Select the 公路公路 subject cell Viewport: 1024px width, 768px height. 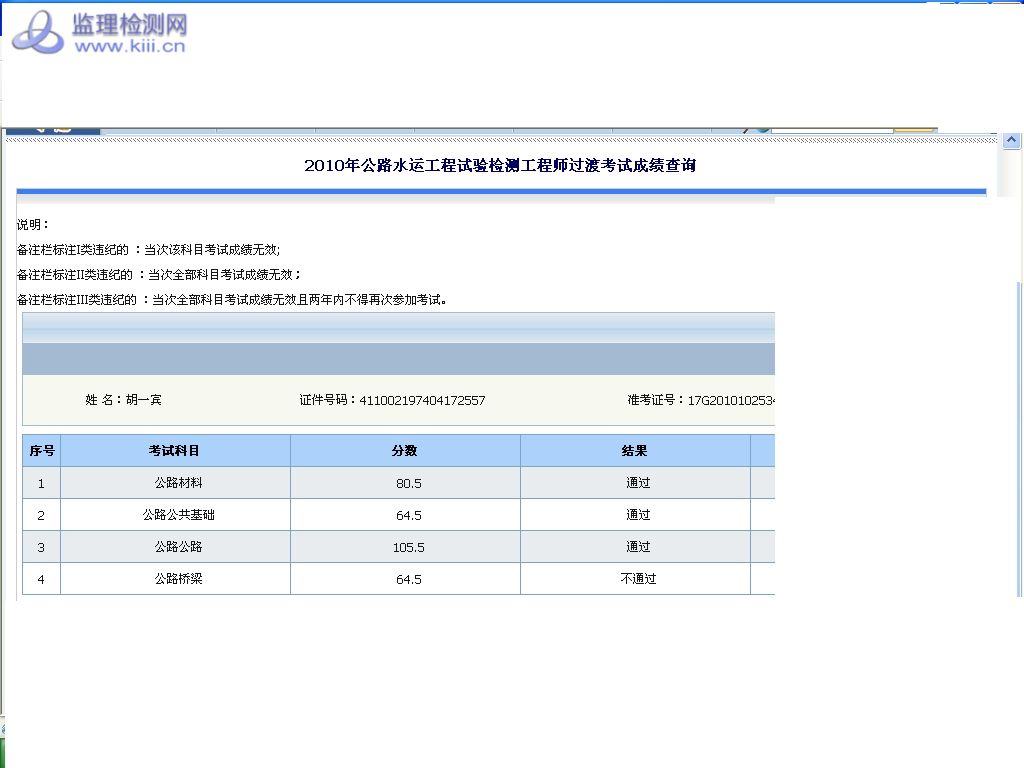click(178, 547)
